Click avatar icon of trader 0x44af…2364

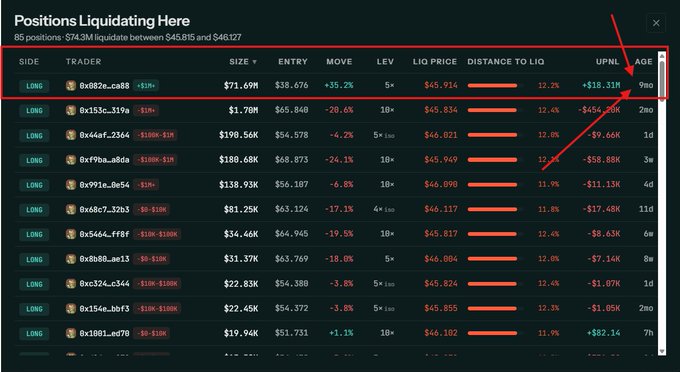pyautogui.click(x=71, y=135)
